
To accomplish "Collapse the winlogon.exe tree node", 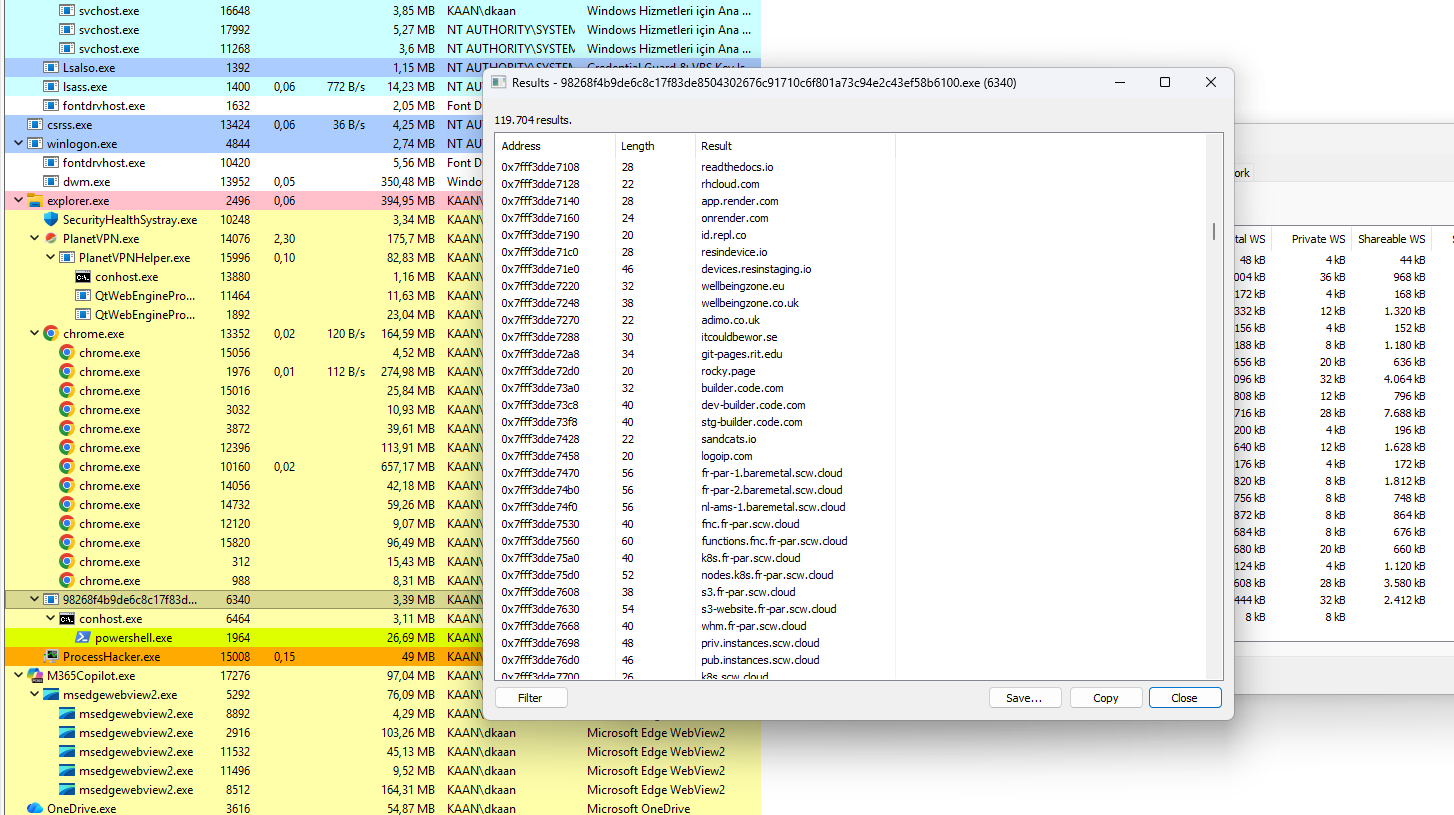I will 18,143.
